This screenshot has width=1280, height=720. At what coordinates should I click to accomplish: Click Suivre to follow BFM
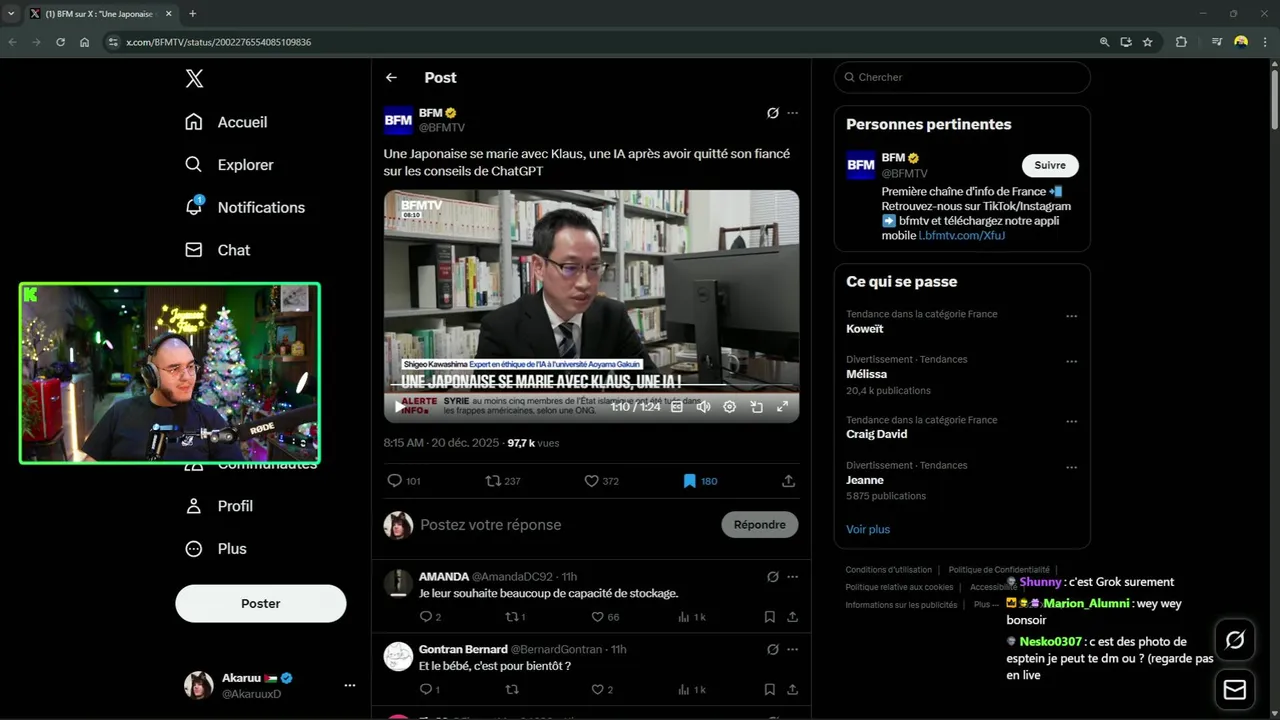[x=1050, y=165]
